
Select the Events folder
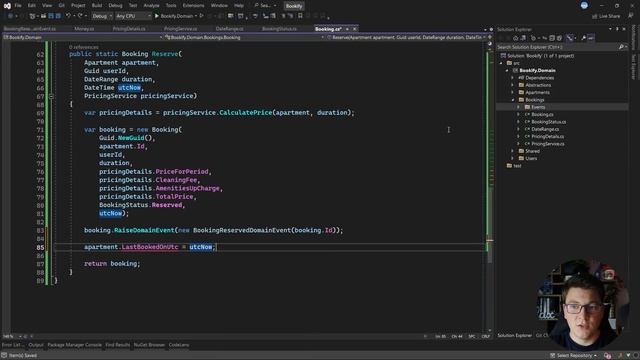coord(538,107)
